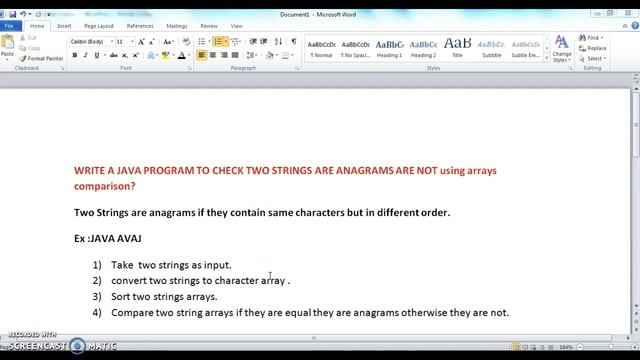The image size is (640, 360).
Task: Click the Change Styles icon
Action: click(x=562, y=48)
